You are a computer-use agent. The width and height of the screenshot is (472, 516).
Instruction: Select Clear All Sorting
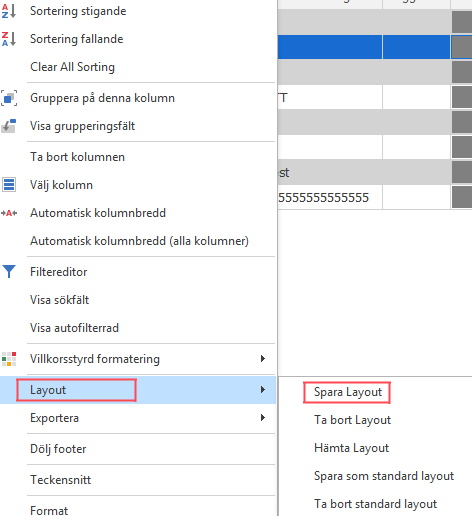click(72, 67)
